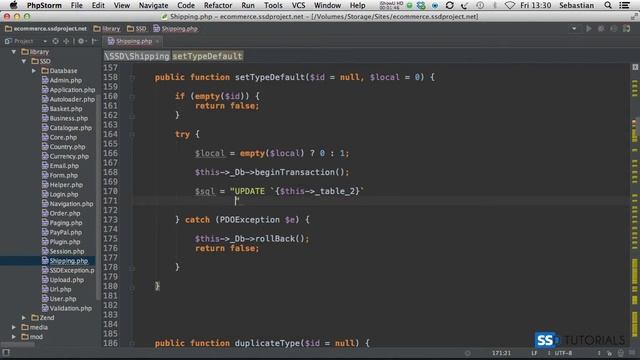The height and width of the screenshot is (360, 640).
Task: Open the Run menu
Action: [248, 5]
